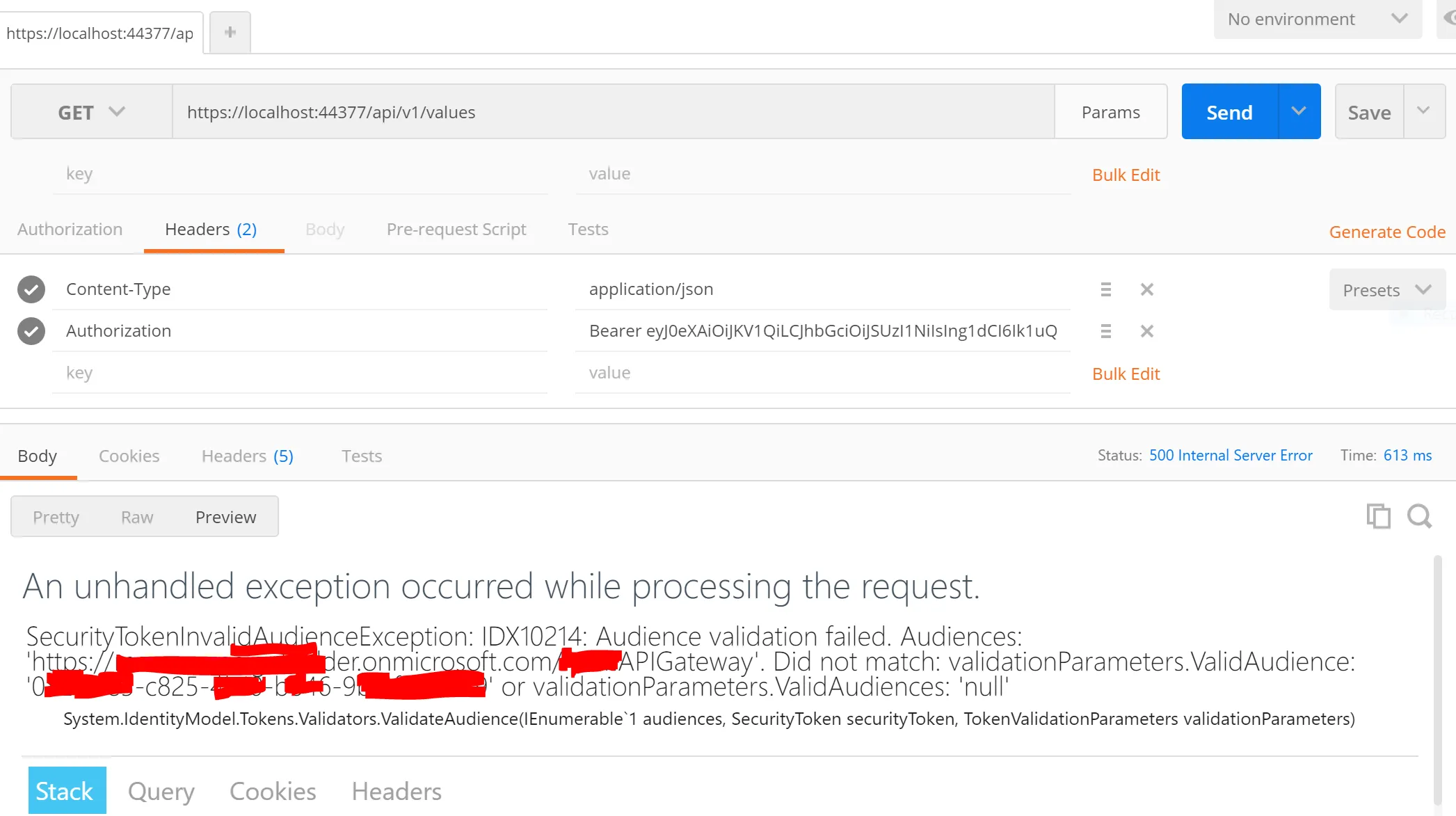Click Content-Type row drag handle icon

tap(1105, 289)
